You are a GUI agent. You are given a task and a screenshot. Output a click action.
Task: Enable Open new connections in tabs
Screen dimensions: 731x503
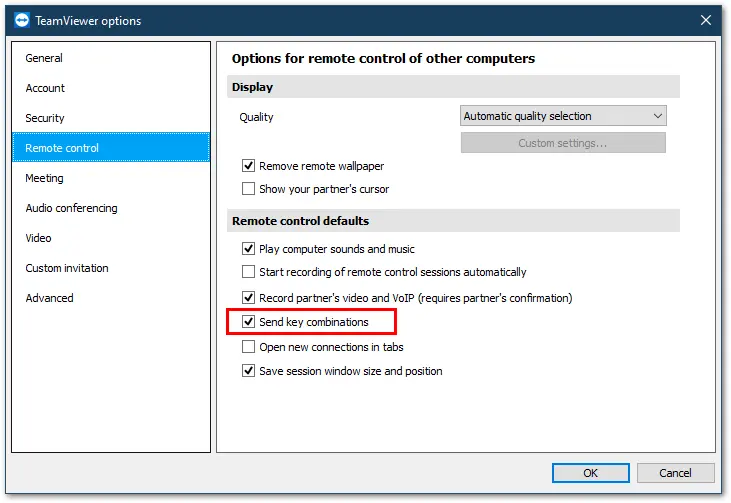tap(248, 346)
